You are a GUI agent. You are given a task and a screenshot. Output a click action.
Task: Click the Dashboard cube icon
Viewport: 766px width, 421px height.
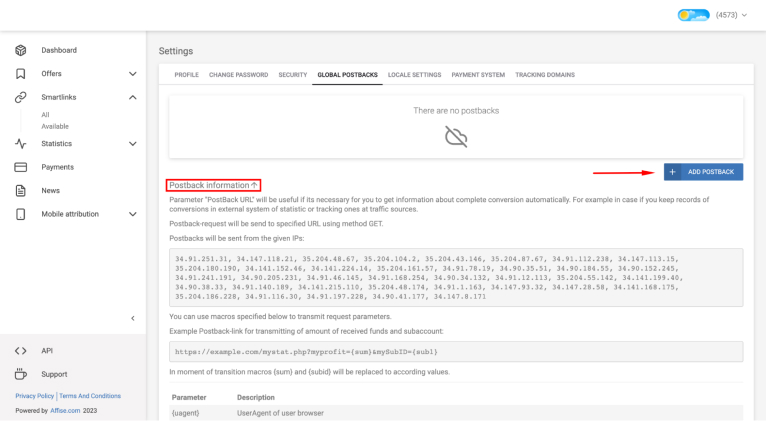pos(20,50)
